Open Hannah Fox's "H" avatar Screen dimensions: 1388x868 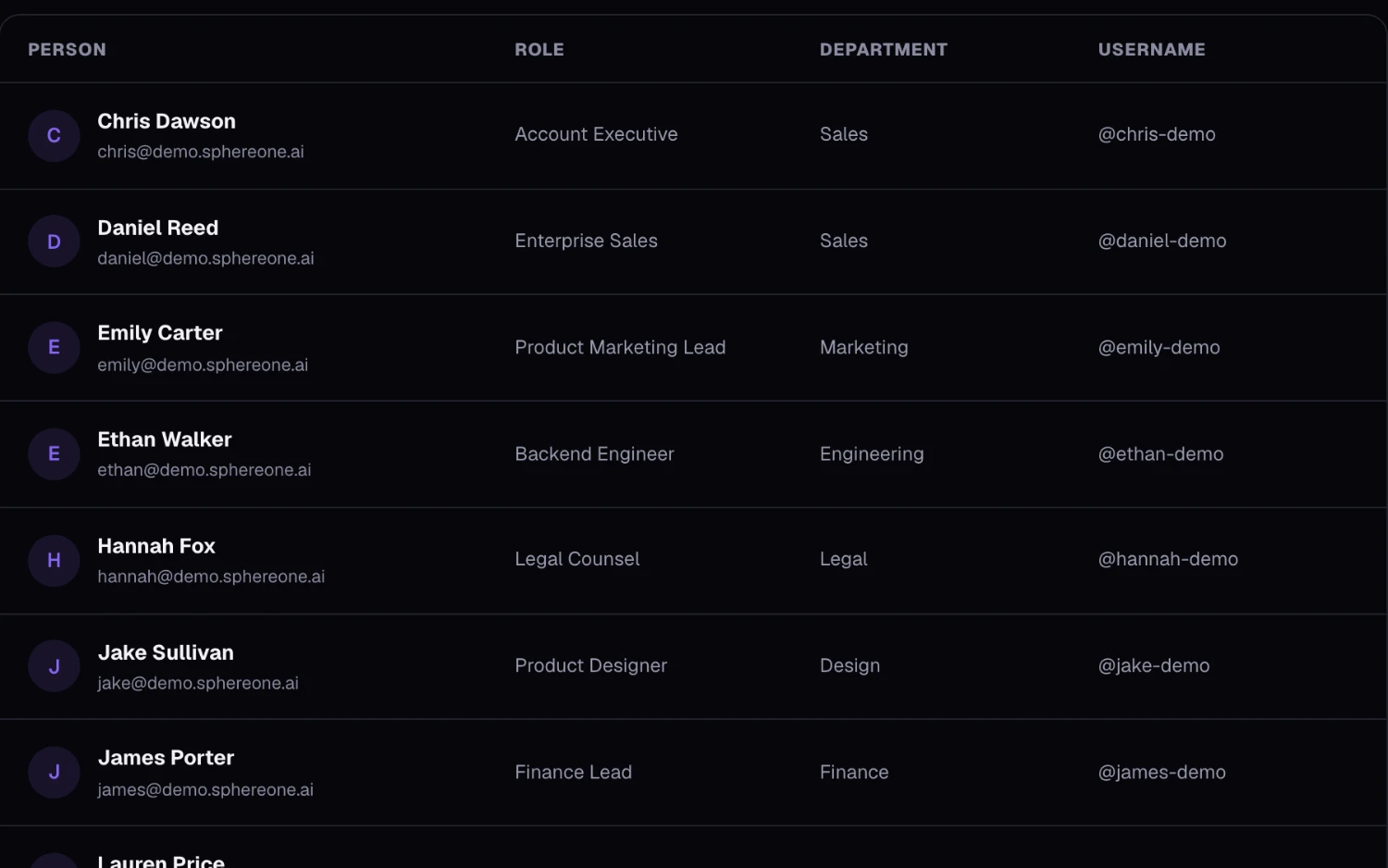(x=54, y=561)
